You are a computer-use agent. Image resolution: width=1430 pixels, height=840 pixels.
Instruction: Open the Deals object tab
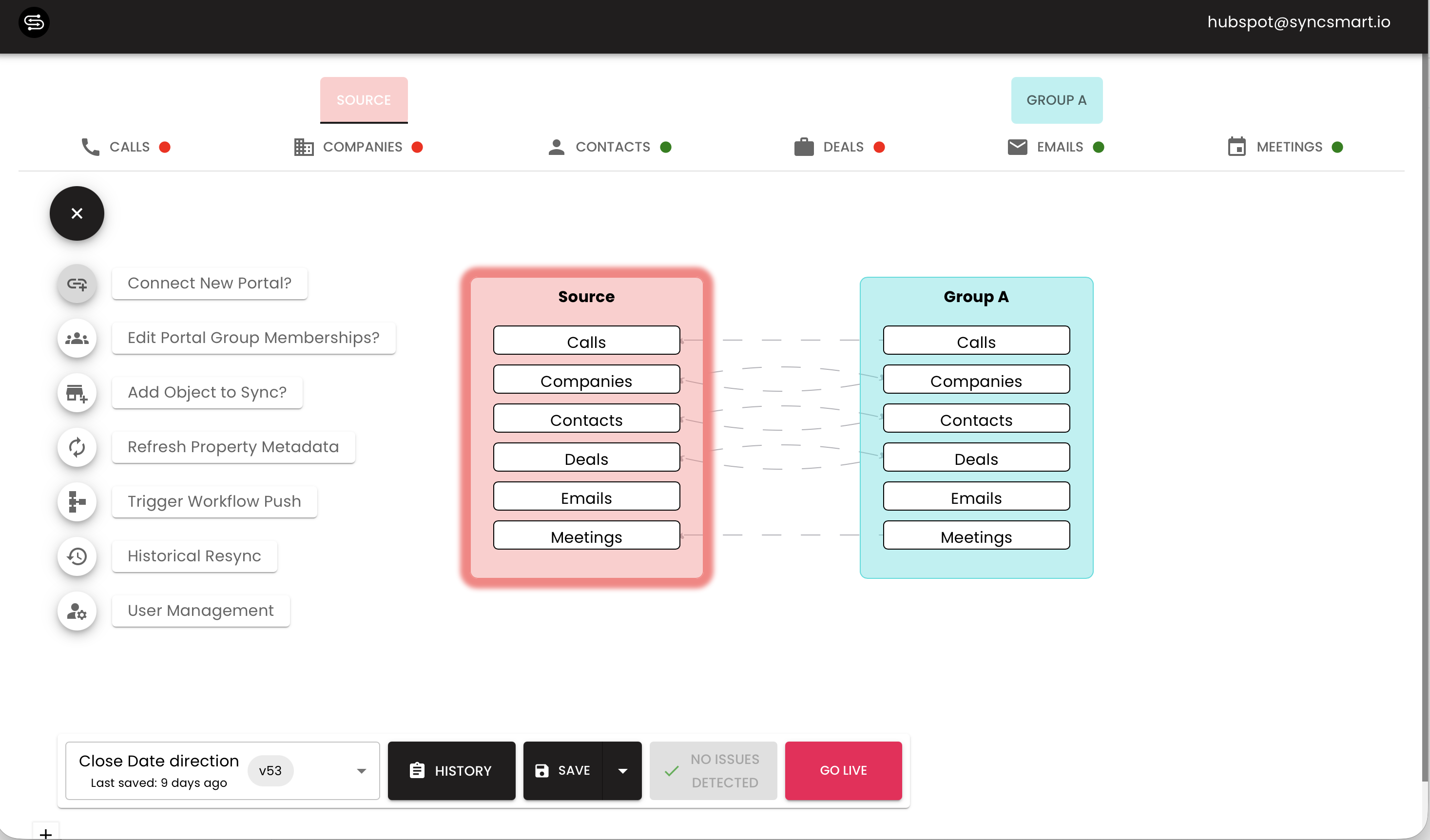pos(839,147)
